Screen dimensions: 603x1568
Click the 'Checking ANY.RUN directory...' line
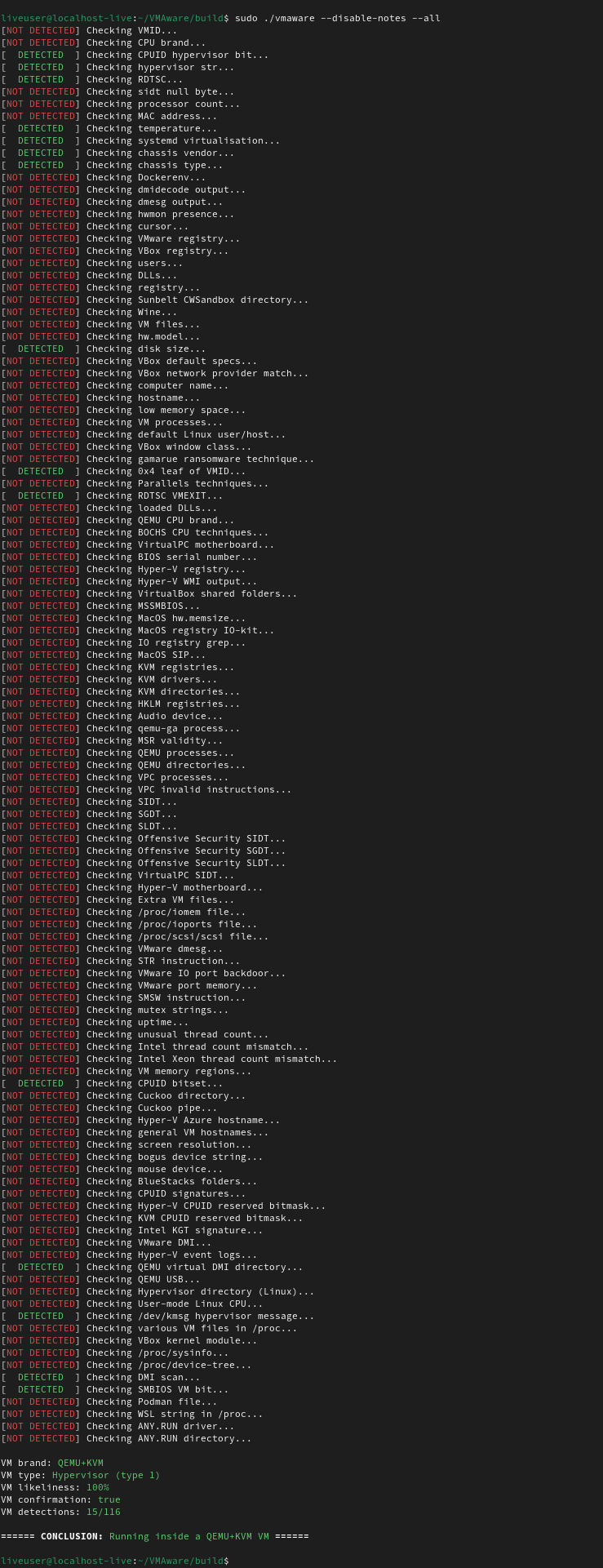(x=169, y=1438)
